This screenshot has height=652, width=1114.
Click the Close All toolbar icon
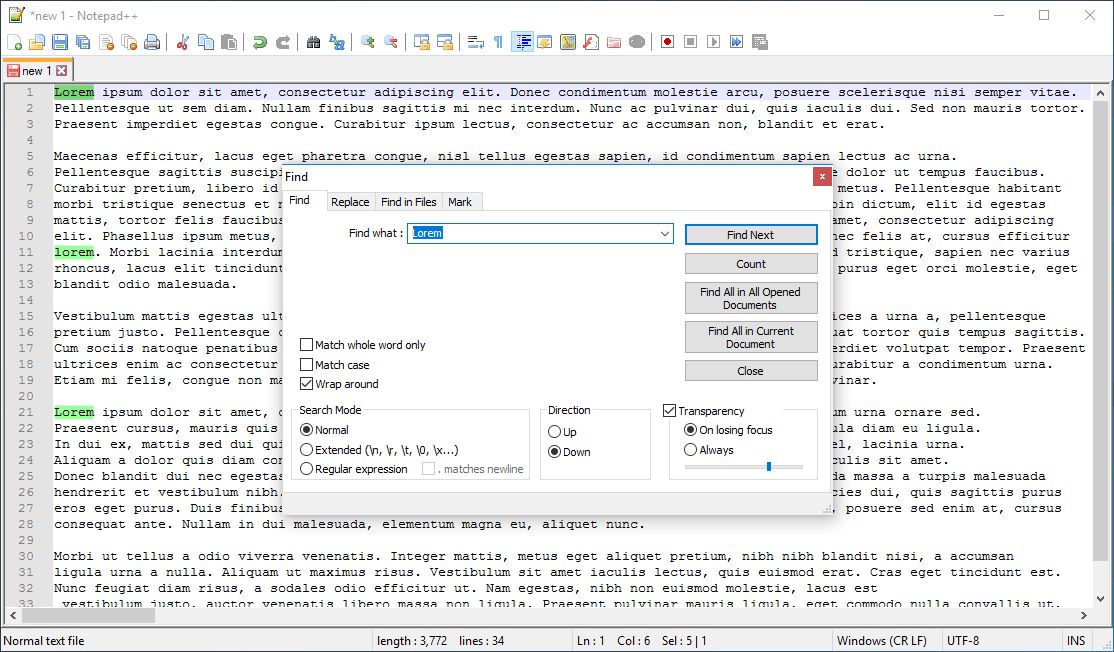[x=129, y=43]
